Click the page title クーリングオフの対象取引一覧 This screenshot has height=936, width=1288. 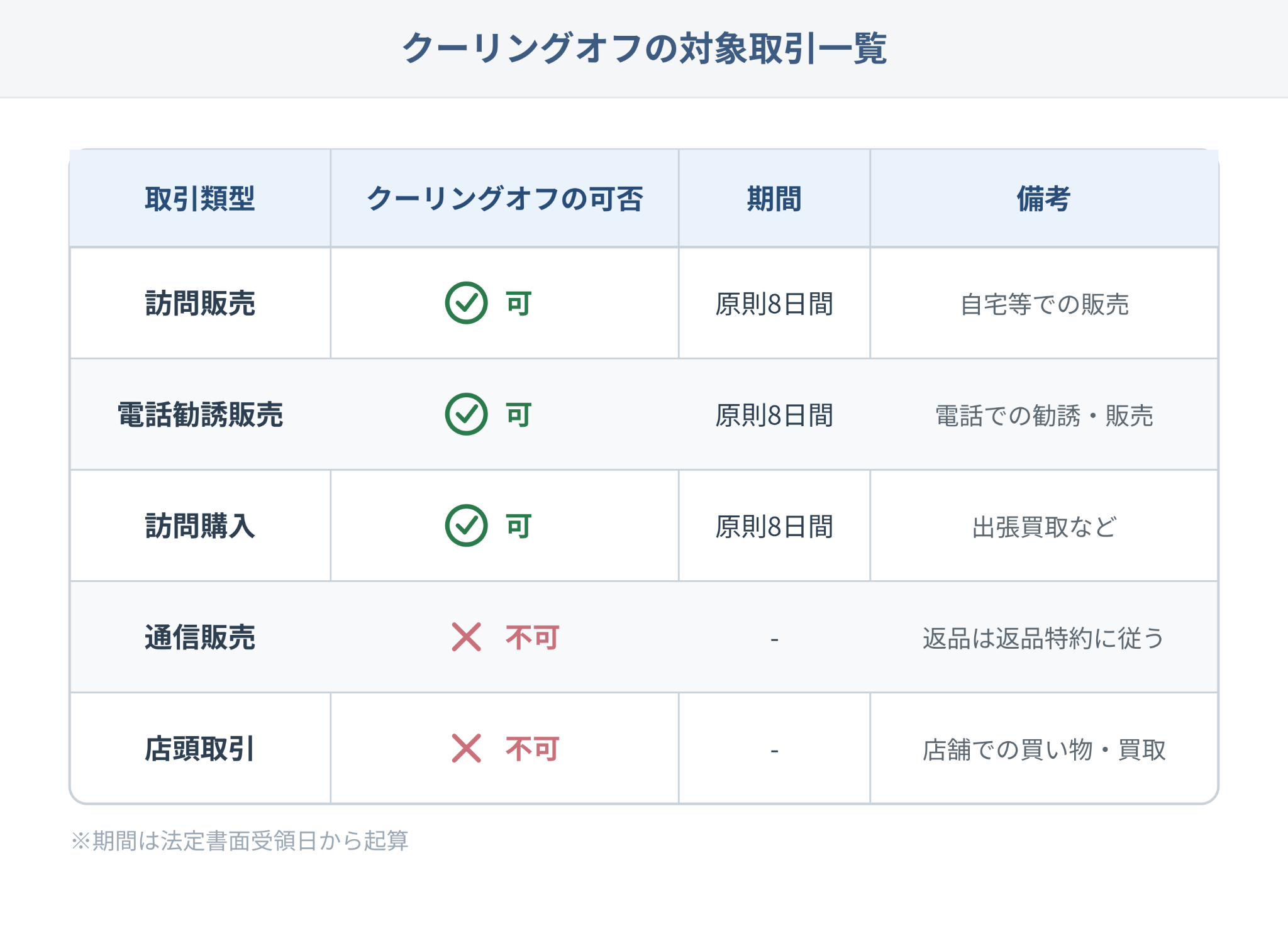tap(644, 48)
